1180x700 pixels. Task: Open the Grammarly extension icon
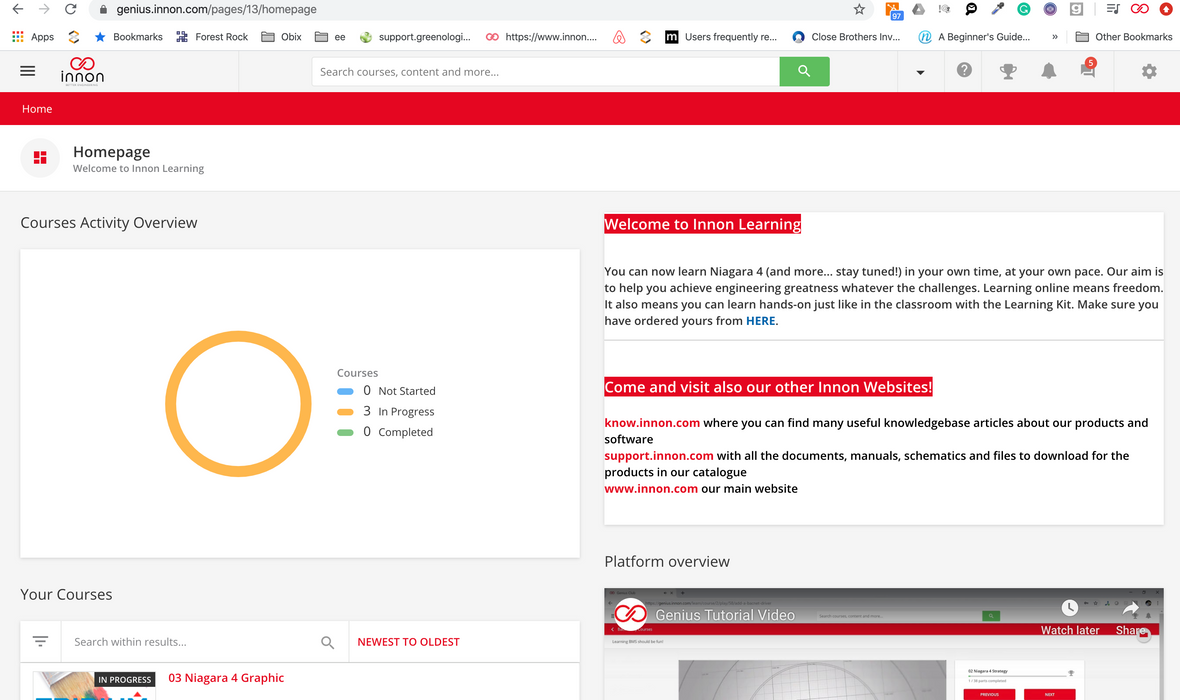[1023, 9]
